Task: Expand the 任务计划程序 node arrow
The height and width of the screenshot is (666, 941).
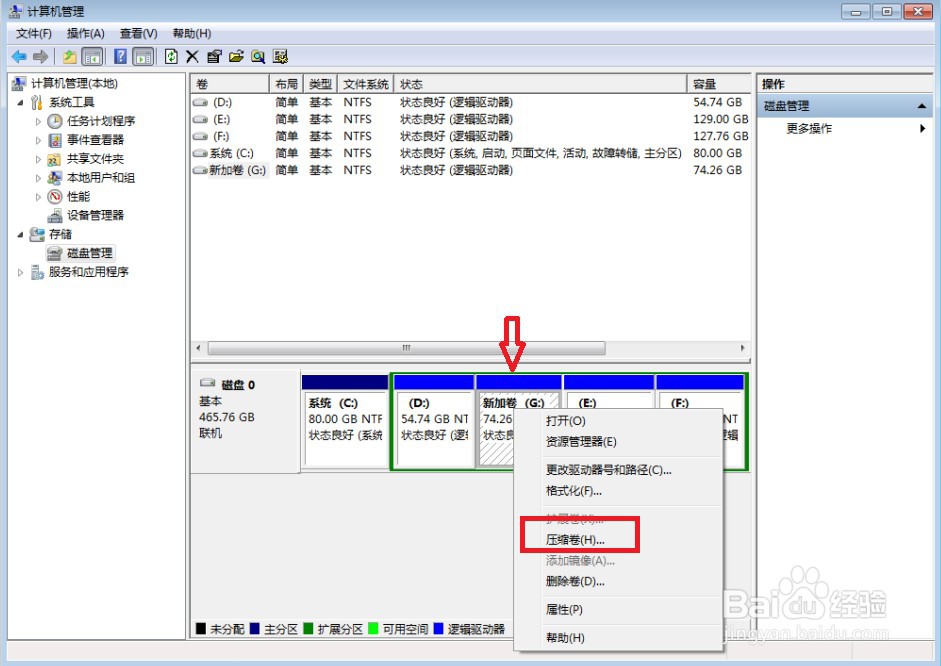Action: (38, 122)
